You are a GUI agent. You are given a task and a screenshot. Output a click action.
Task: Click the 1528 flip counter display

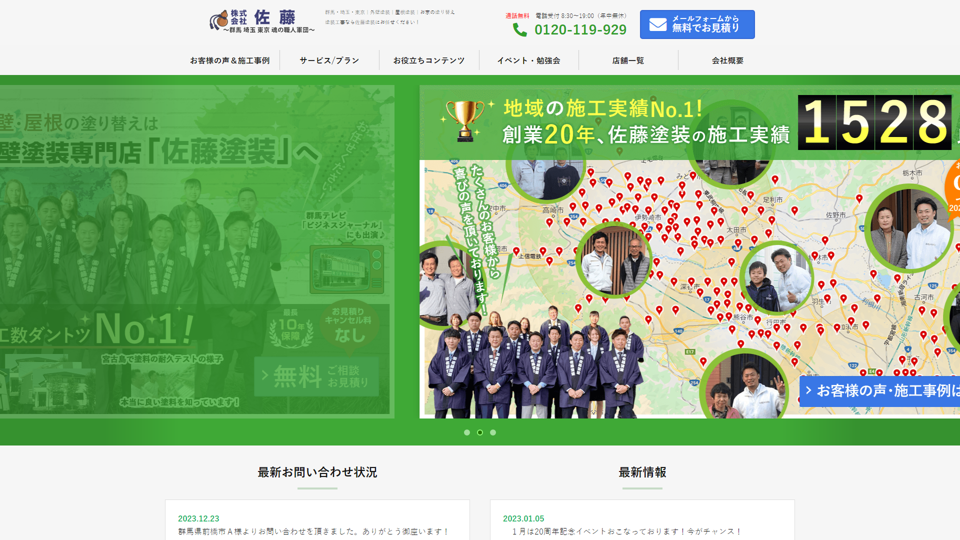tap(874, 123)
